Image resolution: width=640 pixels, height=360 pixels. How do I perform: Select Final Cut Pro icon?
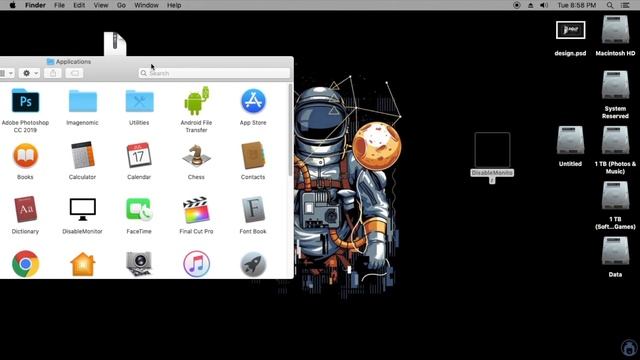pos(196,210)
